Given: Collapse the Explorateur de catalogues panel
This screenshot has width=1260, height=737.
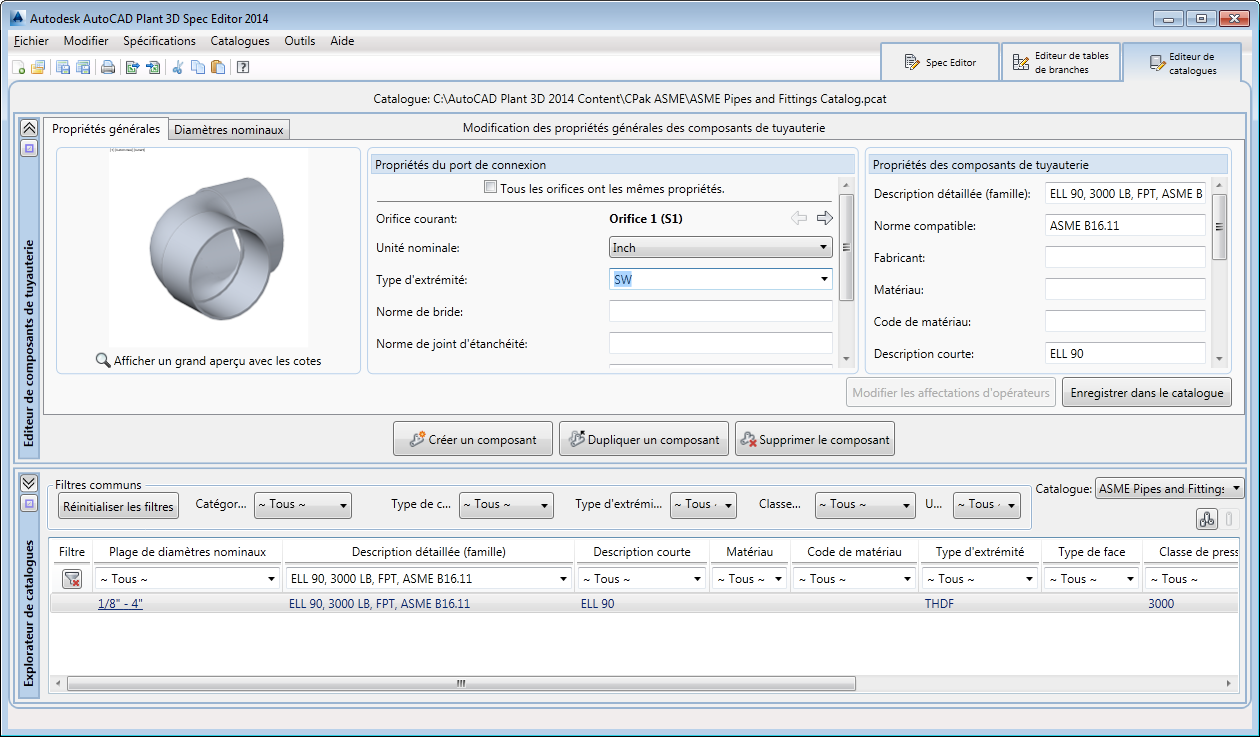Looking at the screenshot, I should pyautogui.click(x=29, y=482).
